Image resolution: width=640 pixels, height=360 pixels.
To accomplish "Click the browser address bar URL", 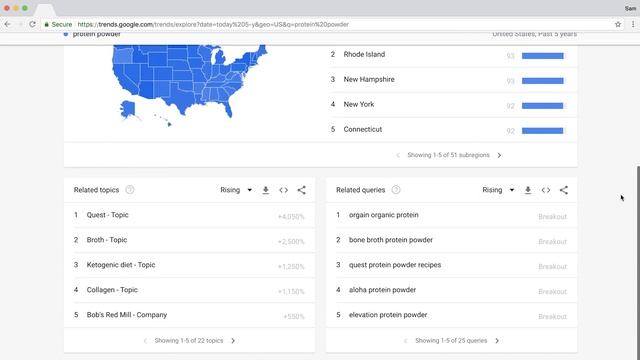I will tap(213, 24).
